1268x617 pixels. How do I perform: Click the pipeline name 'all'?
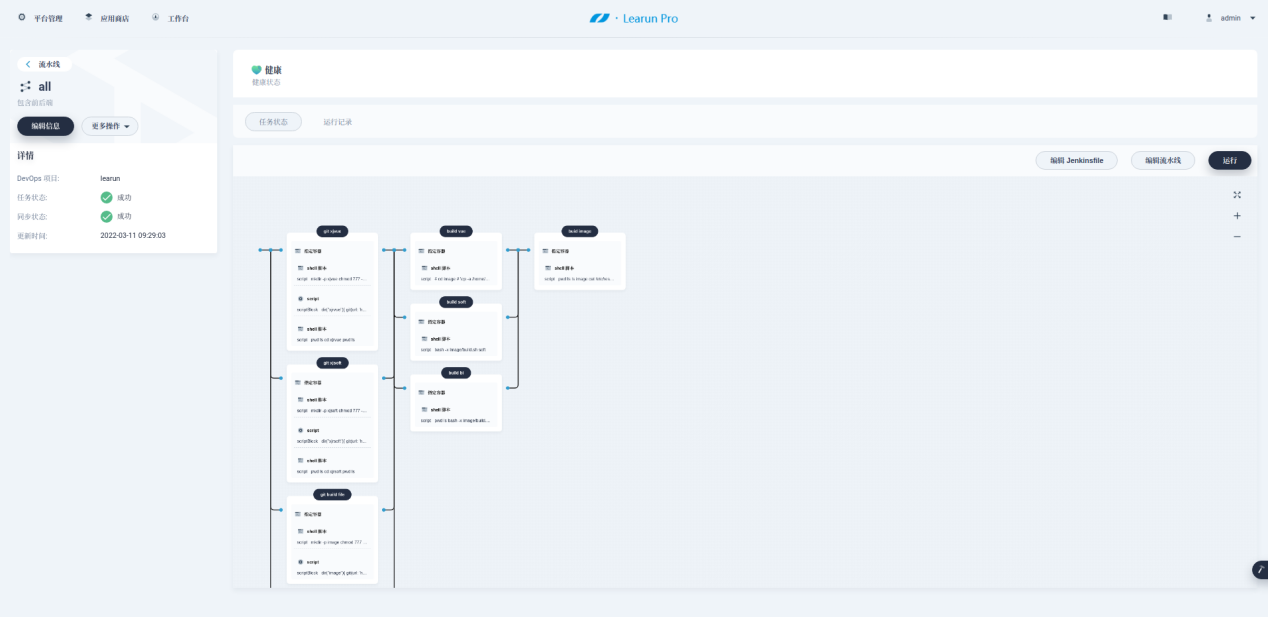[x=45, y=87]
